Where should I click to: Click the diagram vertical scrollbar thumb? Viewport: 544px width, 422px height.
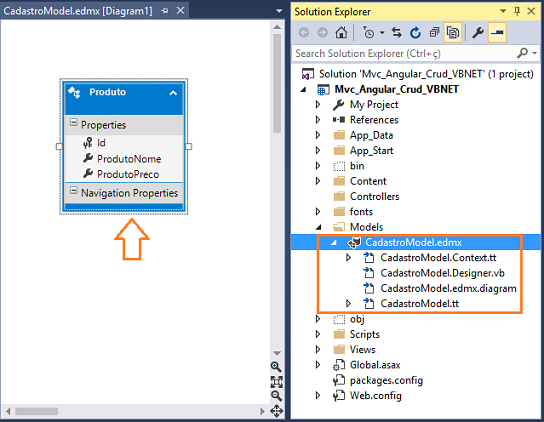click(x=277, y=83)
